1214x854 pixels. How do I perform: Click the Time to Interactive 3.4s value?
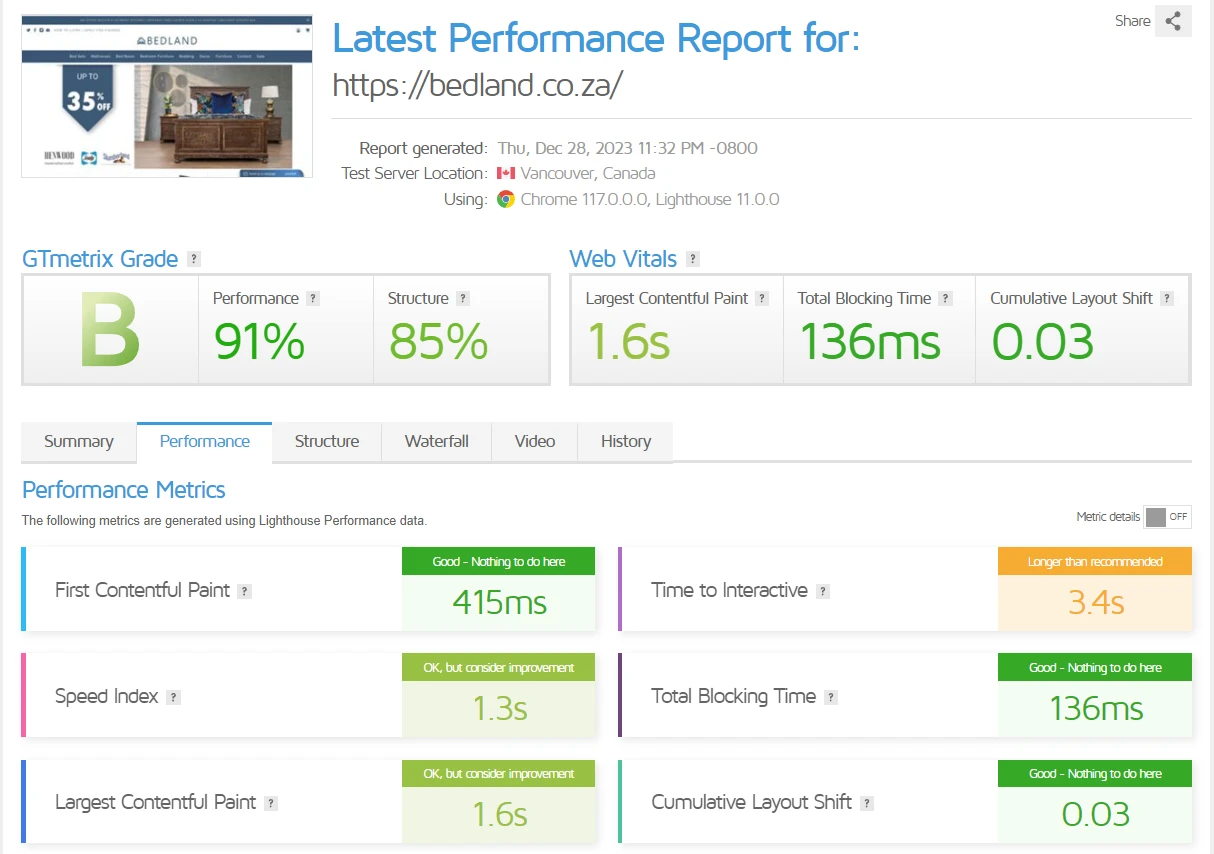tap(1095, 603)
